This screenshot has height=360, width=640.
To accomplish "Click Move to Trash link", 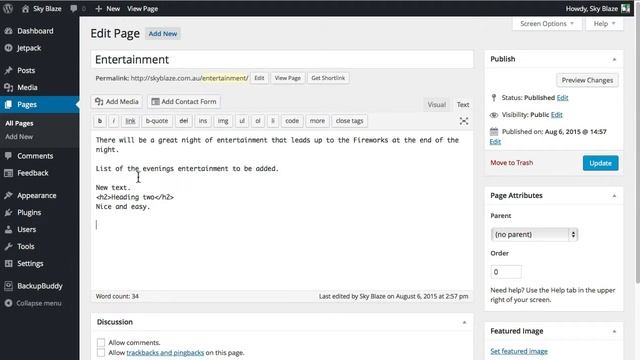I will (x=511, y=163).
